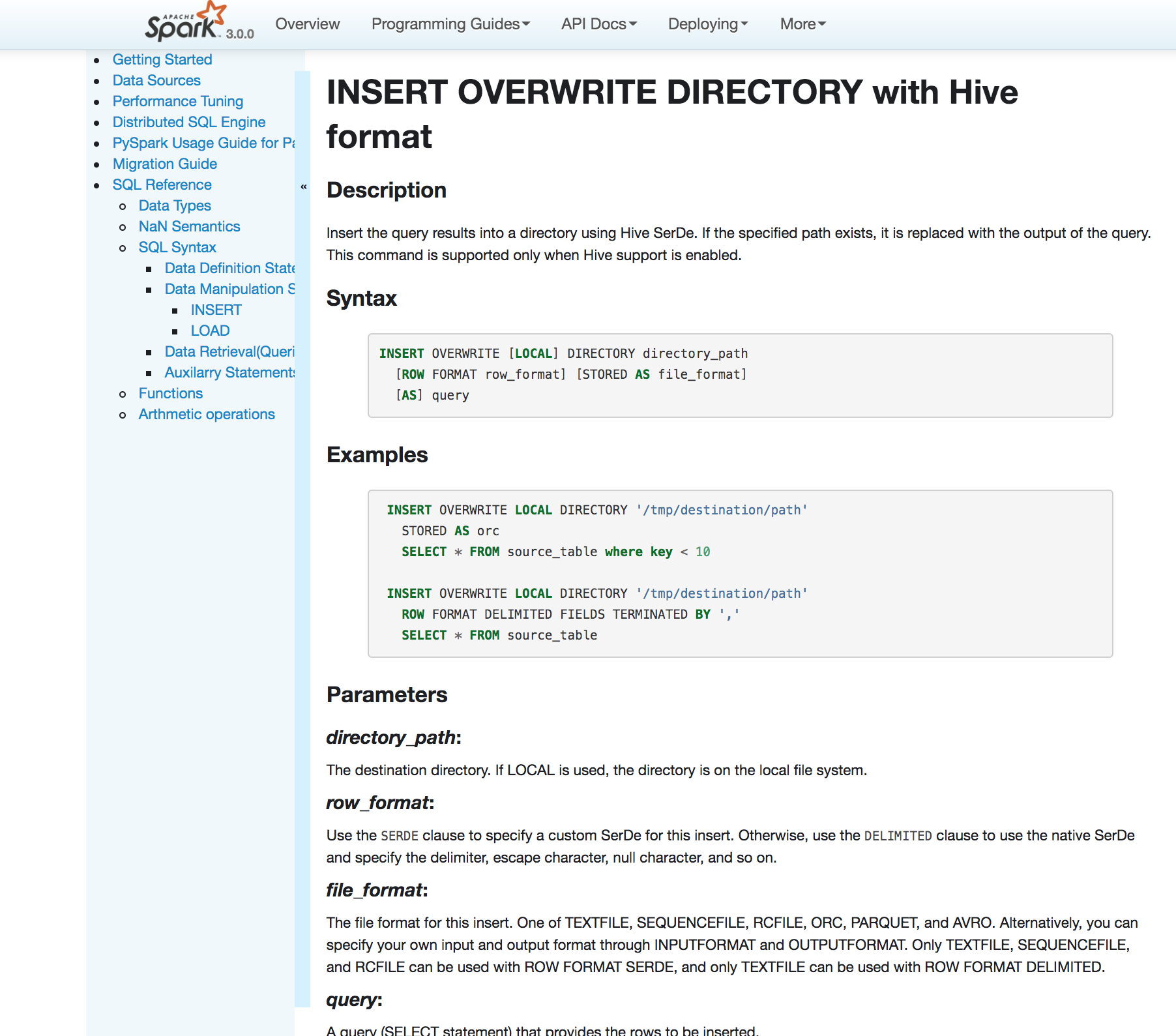Open the Data Sources link
1176x1036 pixels.
click(x=156, y=80)
